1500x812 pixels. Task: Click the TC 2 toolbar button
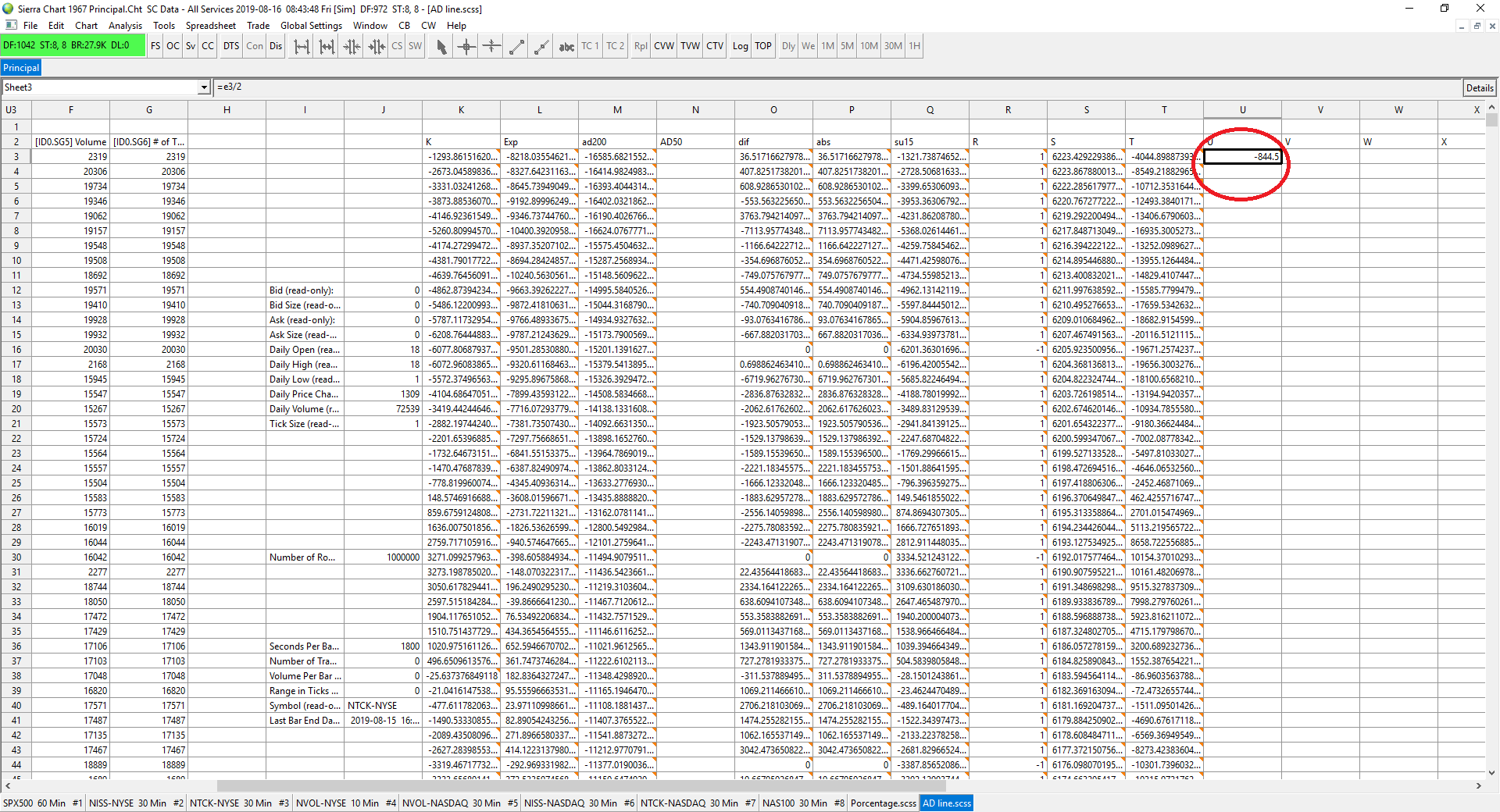(616, 46)
